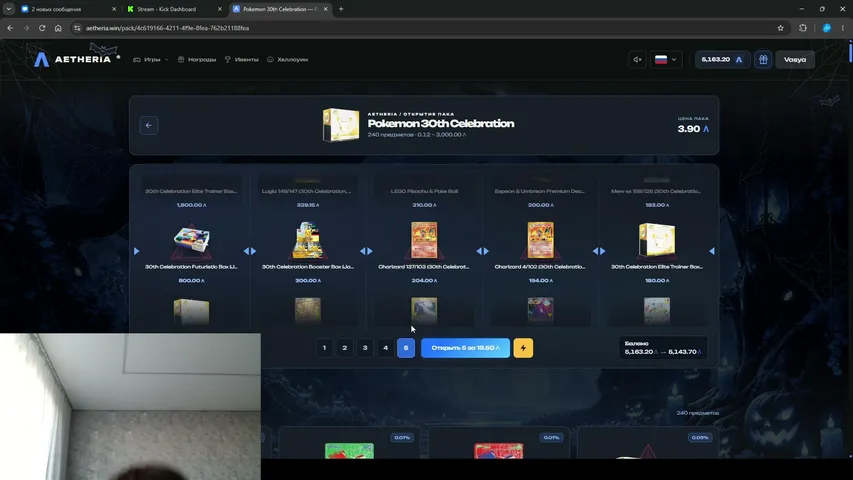
Task: Select pack quantity 4
Action: pos(385,348)
